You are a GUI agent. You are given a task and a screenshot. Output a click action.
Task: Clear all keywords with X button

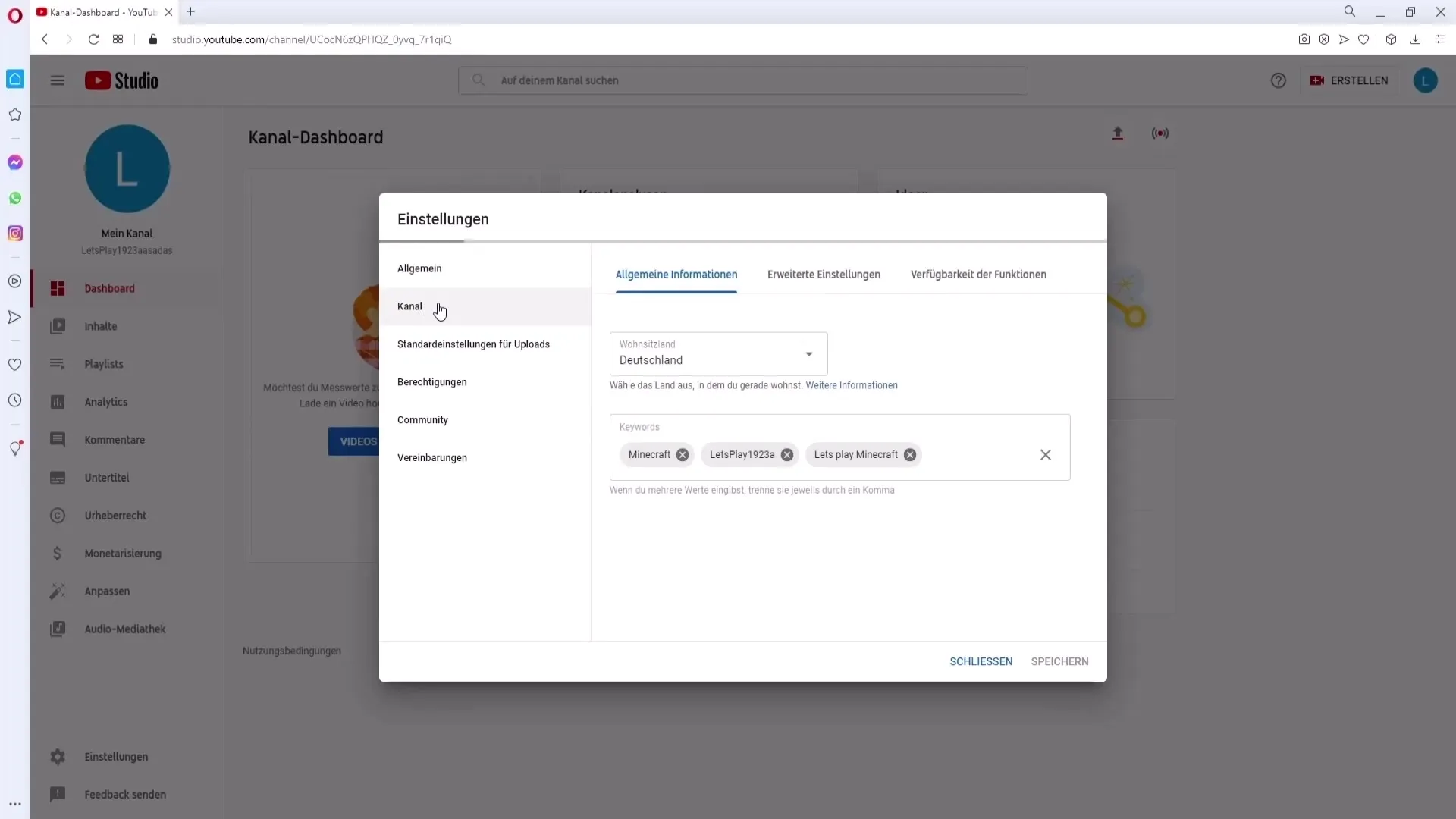click(x=1046, y=455)
